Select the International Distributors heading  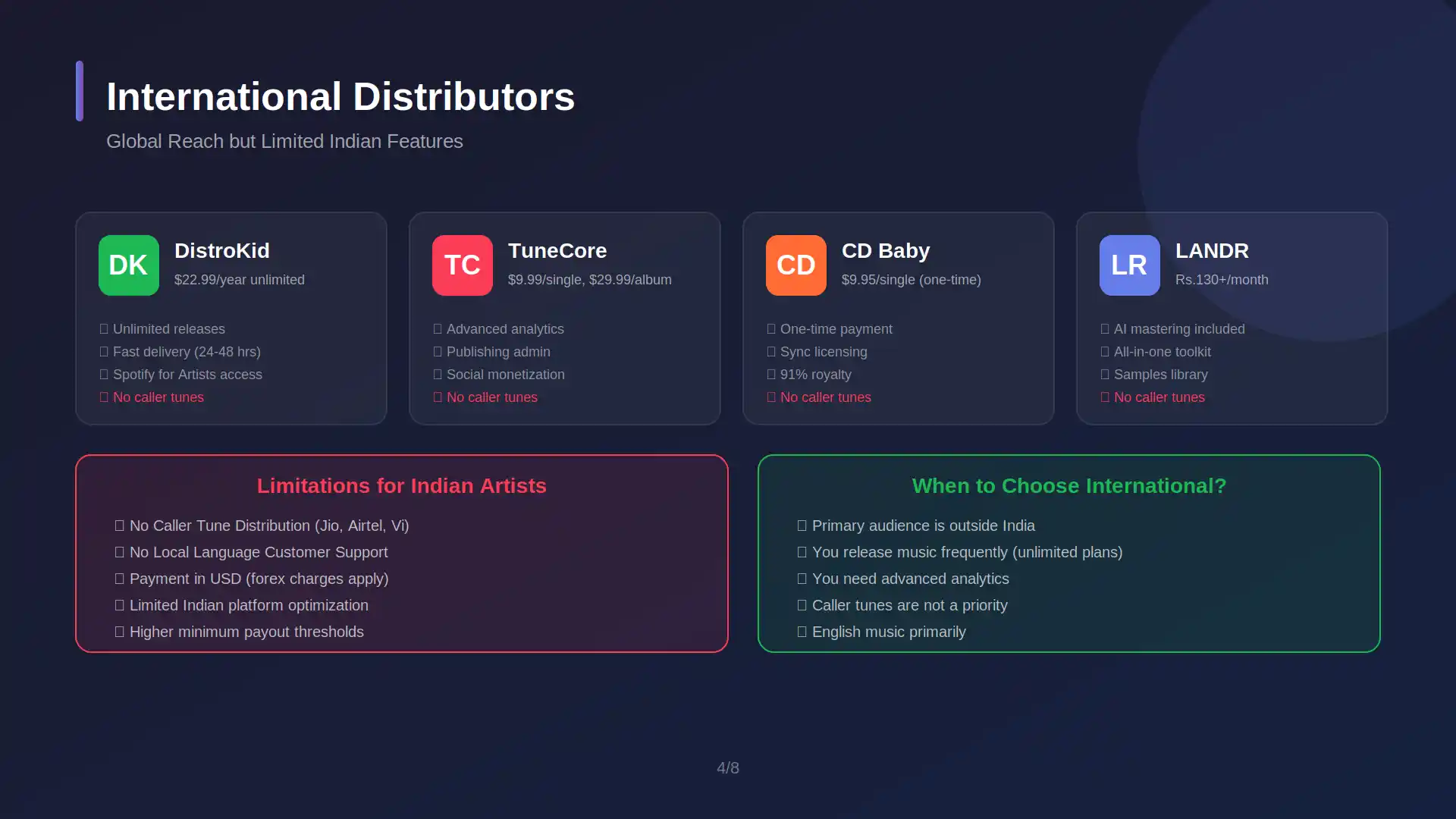click(x=340, y=97)
